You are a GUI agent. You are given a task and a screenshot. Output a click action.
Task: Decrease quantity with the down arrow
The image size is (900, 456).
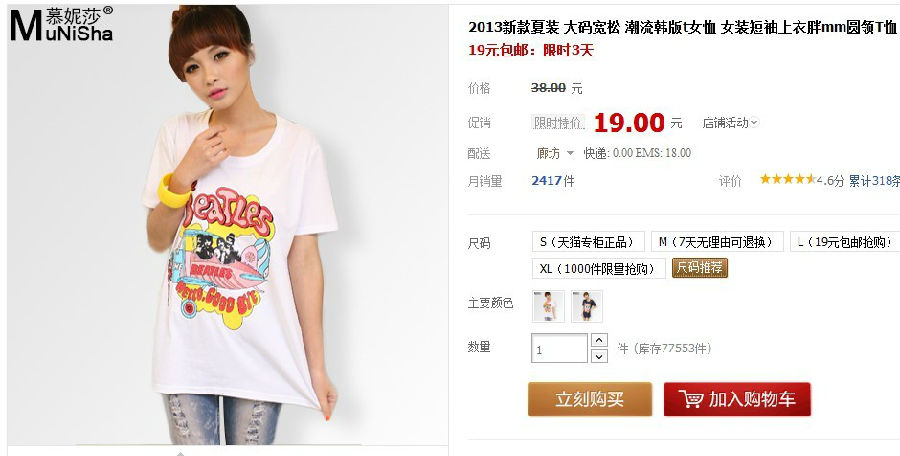pyautogui.click(x=599, y=356)
